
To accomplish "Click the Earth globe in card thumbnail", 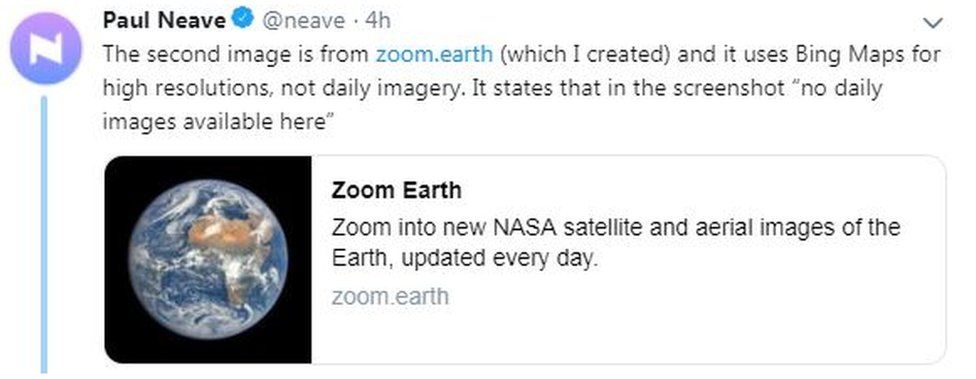I will click(209, 259).
